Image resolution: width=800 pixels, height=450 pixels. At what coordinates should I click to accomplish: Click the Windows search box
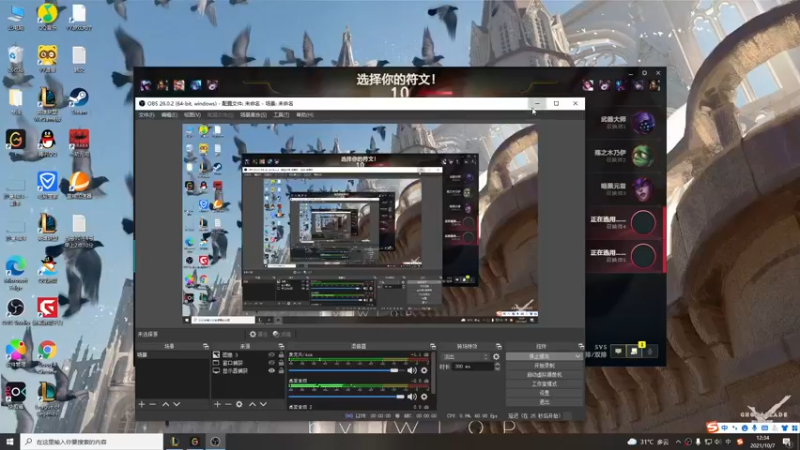(x=92, y=442)
